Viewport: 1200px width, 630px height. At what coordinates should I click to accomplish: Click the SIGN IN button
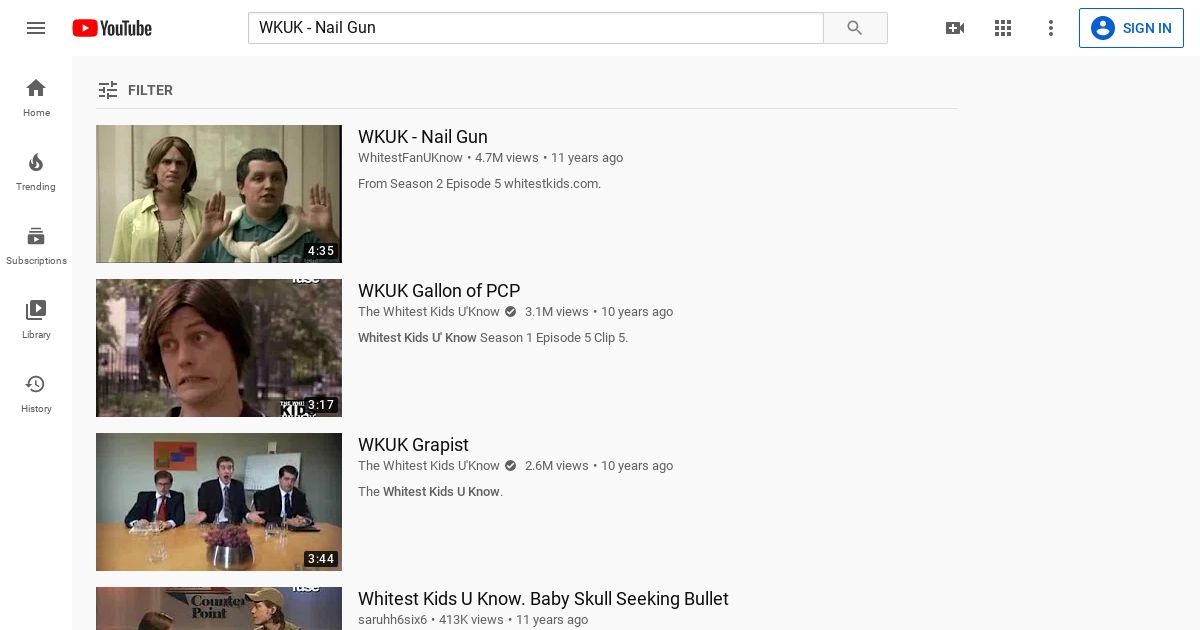(x=1131, y=28)
